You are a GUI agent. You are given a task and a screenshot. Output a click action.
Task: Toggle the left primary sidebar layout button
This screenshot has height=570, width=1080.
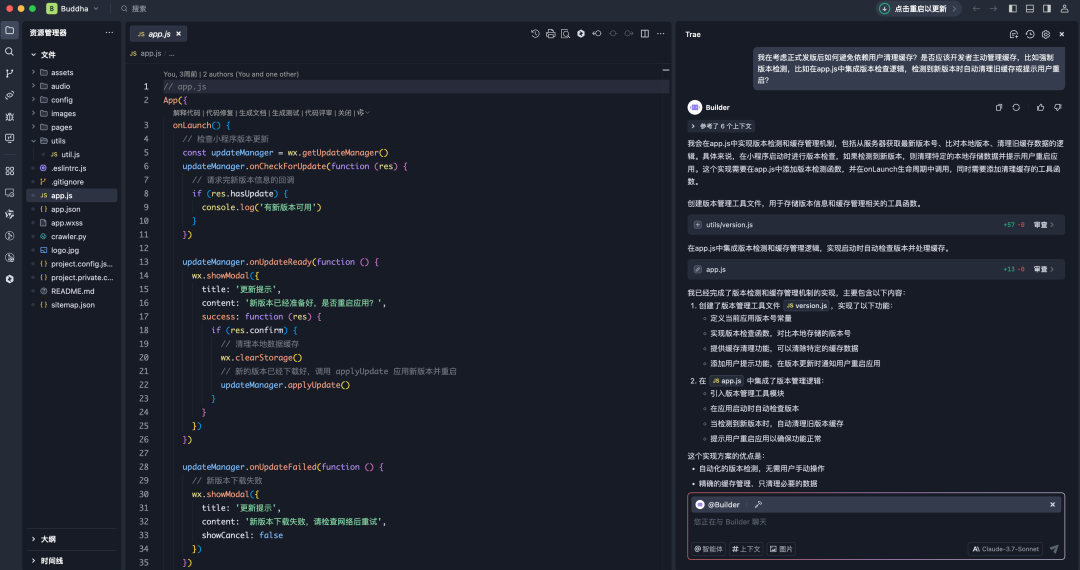tap(1012, 9)
